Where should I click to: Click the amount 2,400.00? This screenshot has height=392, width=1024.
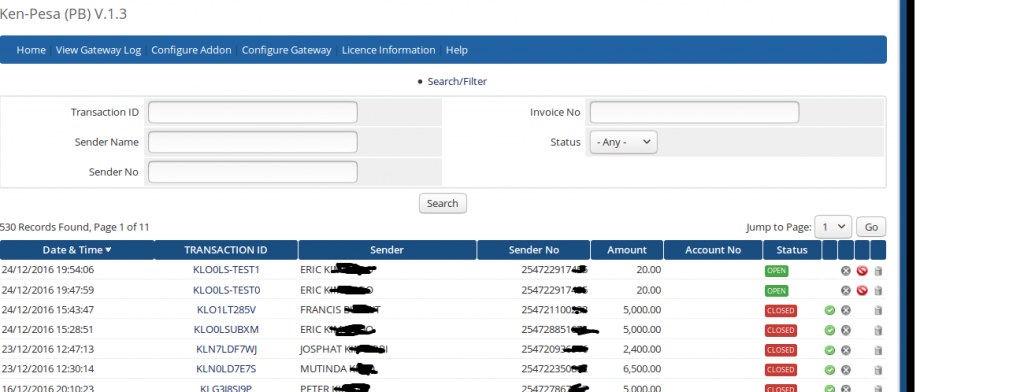coord(642,349)
